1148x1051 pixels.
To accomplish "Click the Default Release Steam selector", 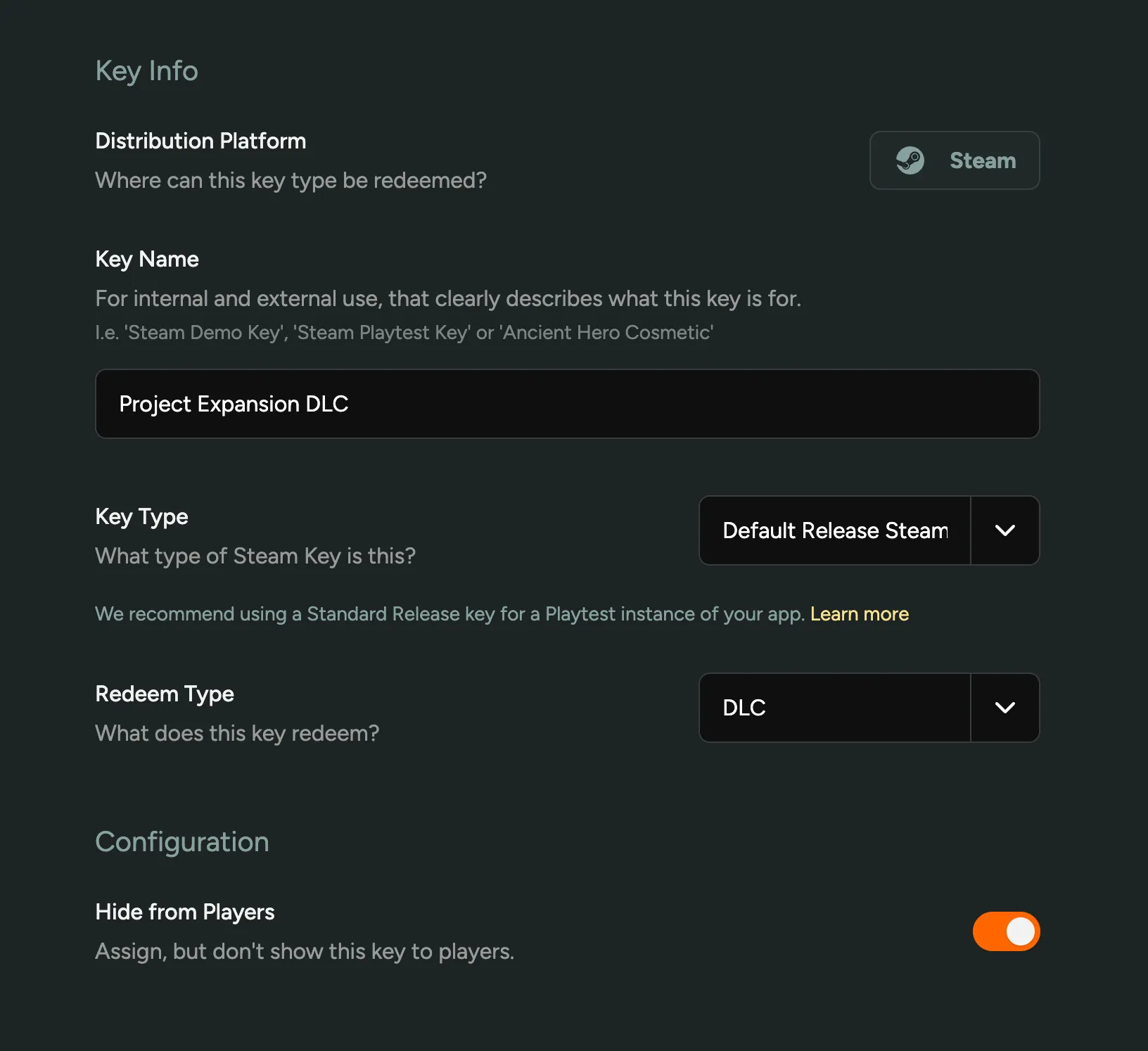I will pos(834,530).
